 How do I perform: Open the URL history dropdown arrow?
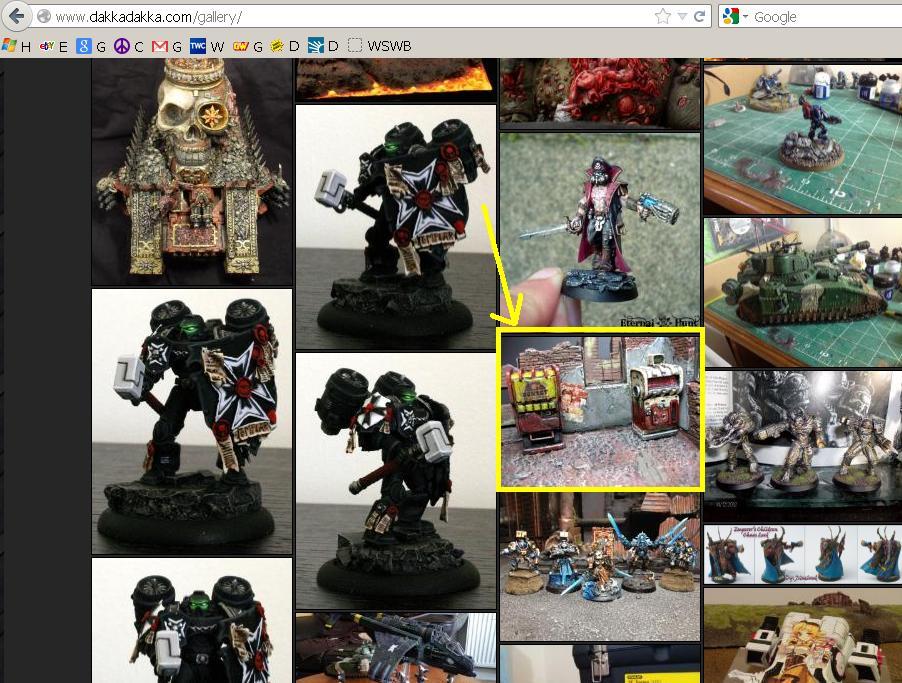[x=682, y=17]
